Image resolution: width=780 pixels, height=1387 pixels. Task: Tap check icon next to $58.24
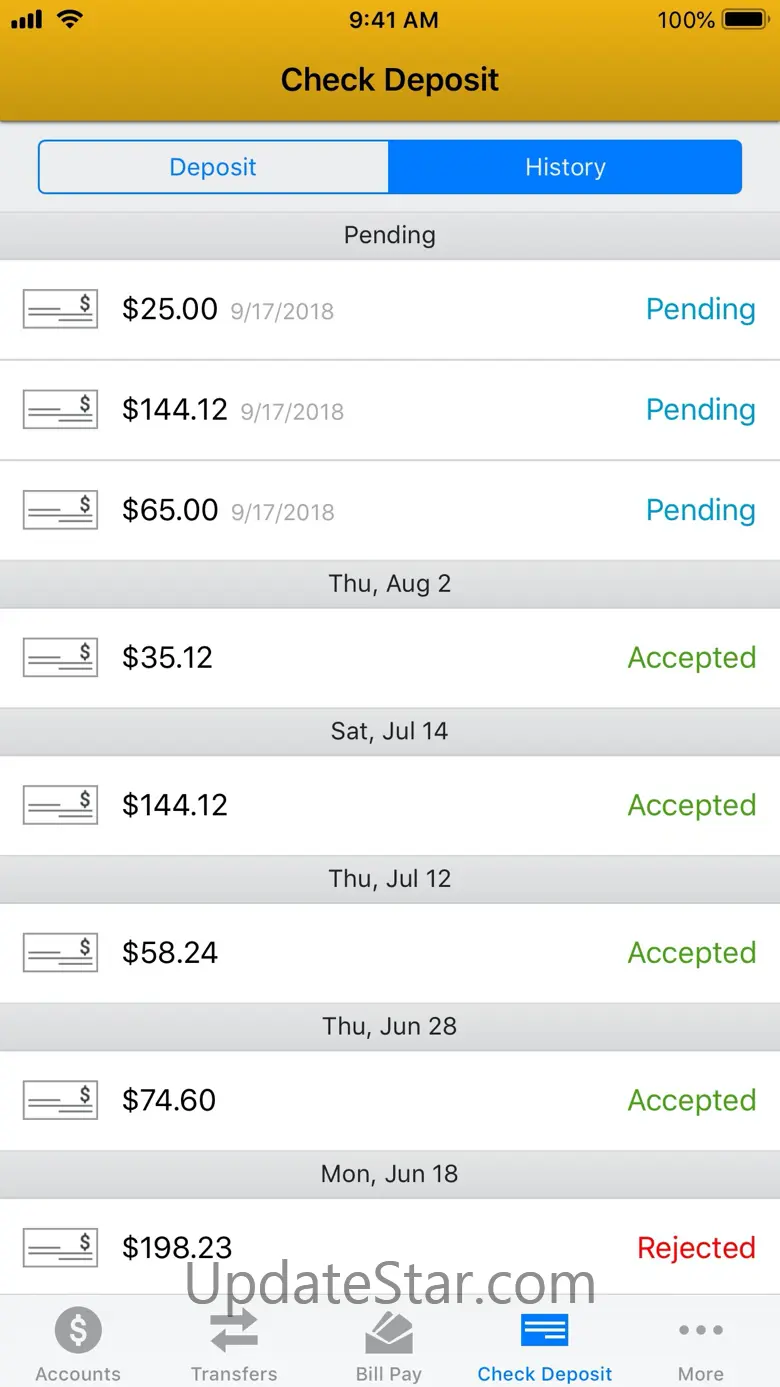[x=60, y=952]
